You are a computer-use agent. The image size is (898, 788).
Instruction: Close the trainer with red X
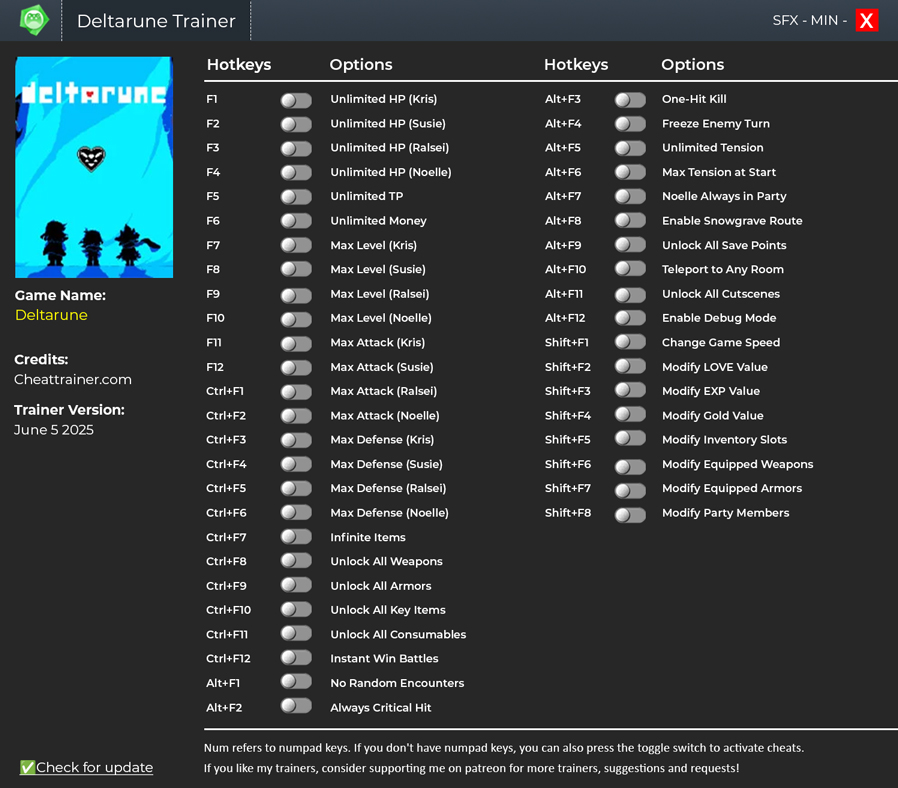(x=867, y=21)
